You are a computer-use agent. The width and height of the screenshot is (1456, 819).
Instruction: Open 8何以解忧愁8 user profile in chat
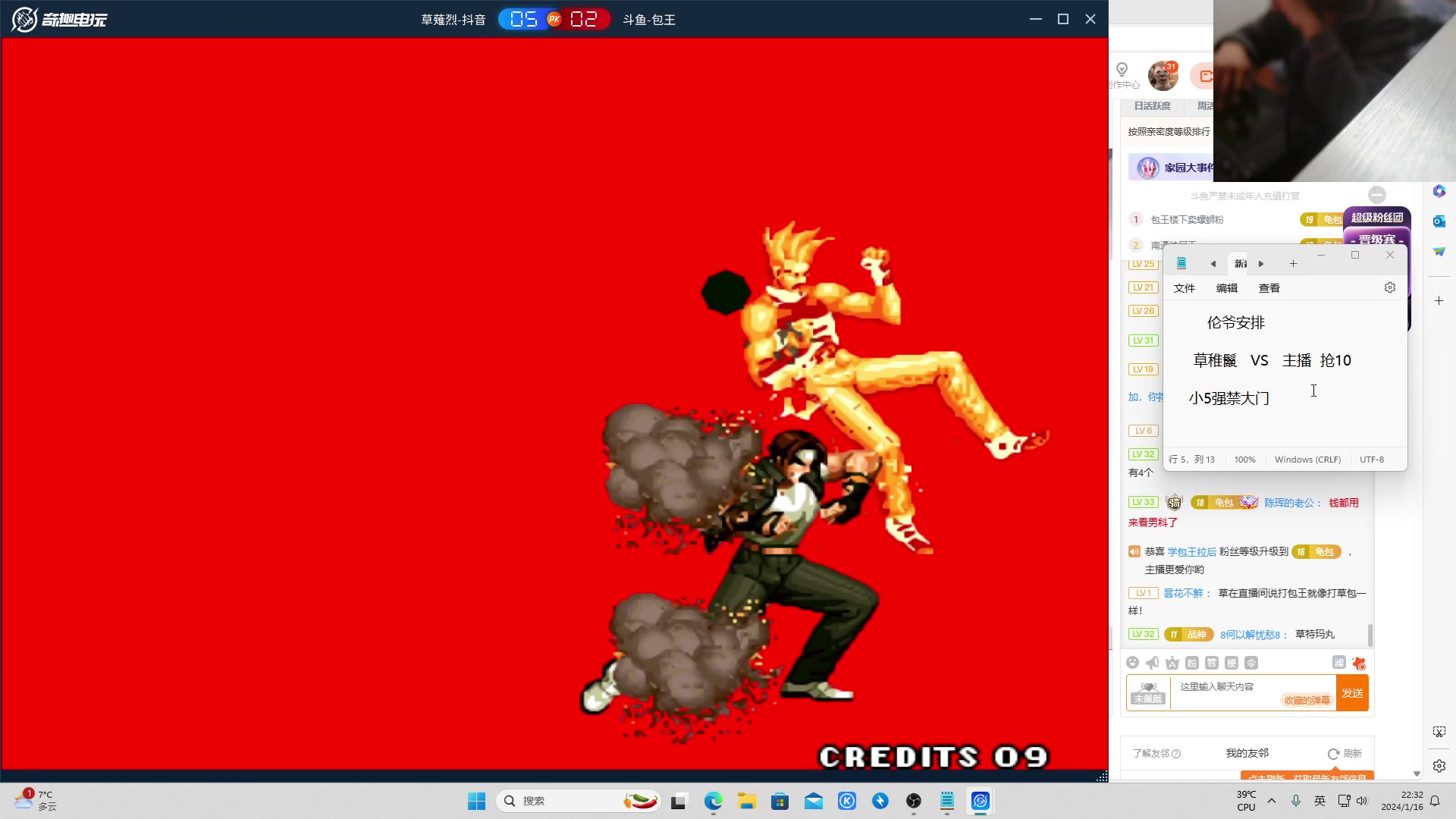(x=1253, y=635)
